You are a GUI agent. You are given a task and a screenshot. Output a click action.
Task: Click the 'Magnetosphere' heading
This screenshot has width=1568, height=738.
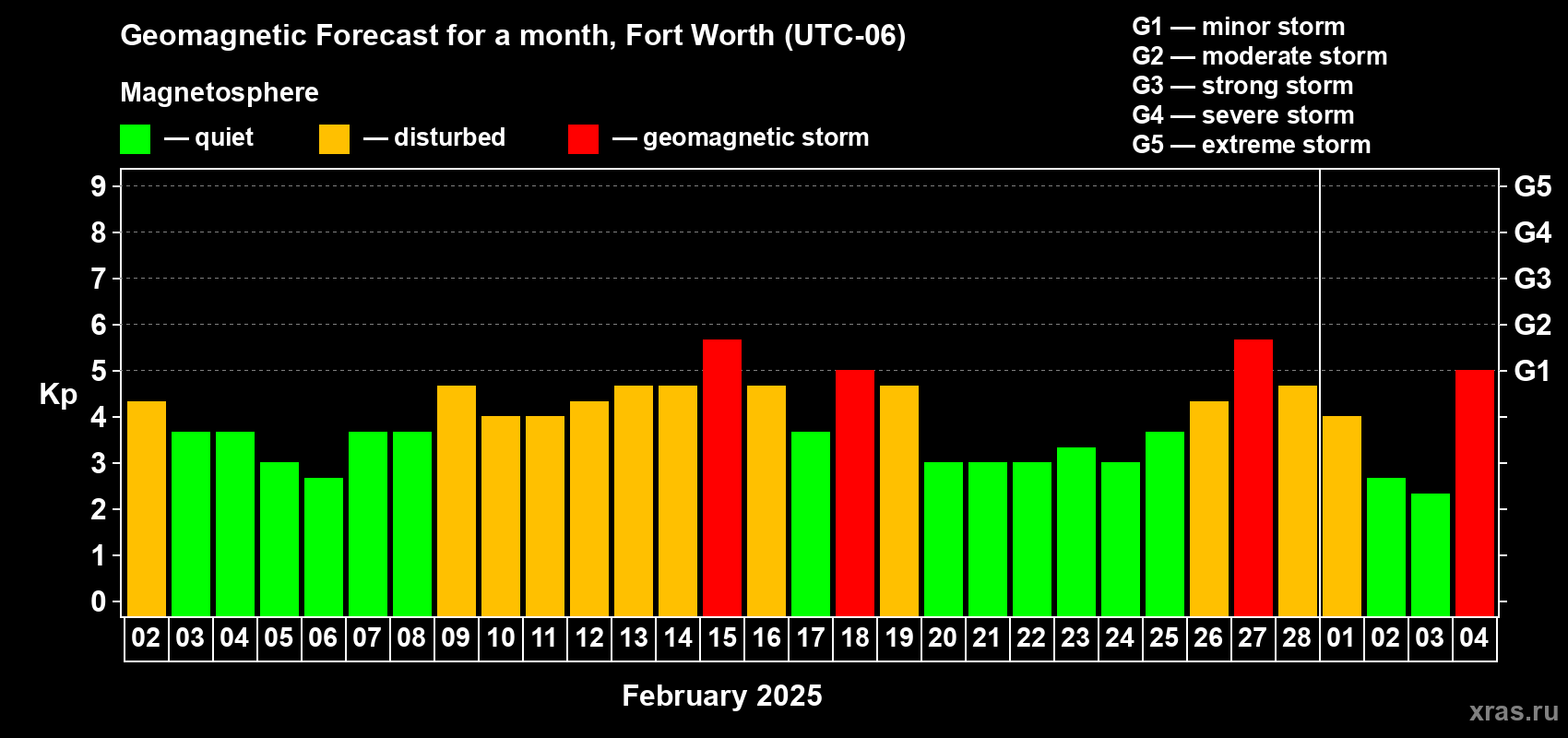pos(220,92)
